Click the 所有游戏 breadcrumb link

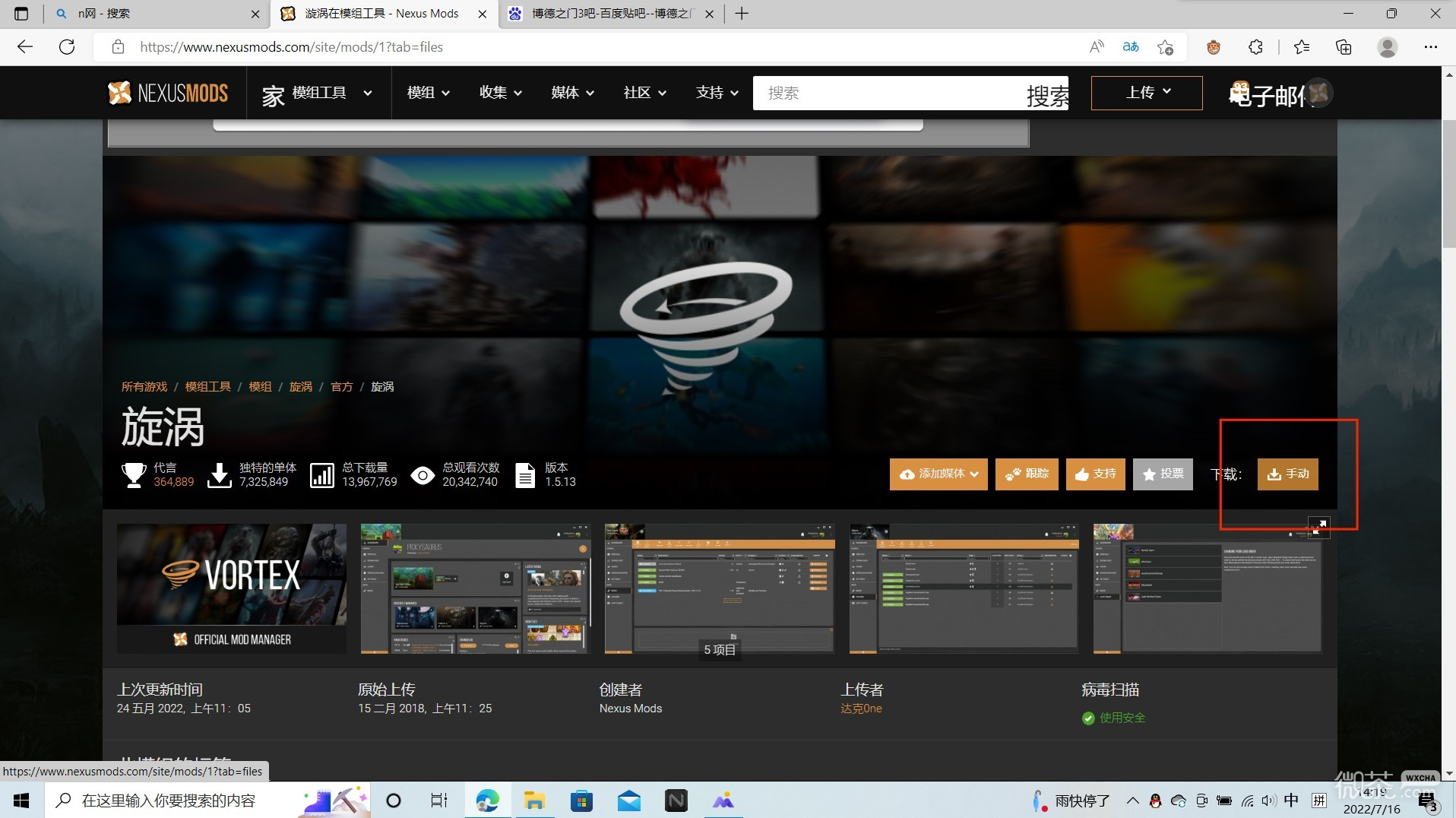(x=144, y=387)
